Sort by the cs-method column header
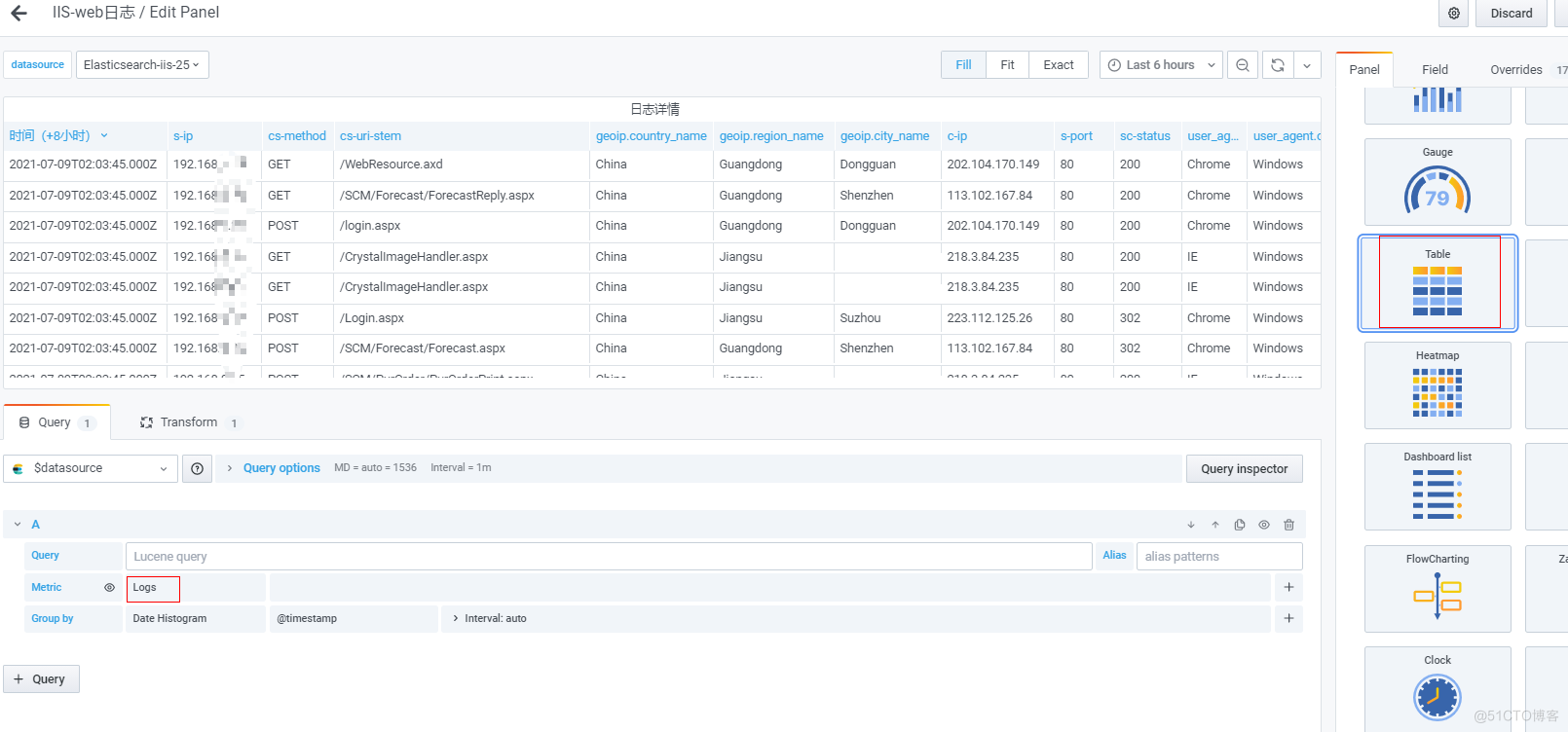 (x=297, y=136)
